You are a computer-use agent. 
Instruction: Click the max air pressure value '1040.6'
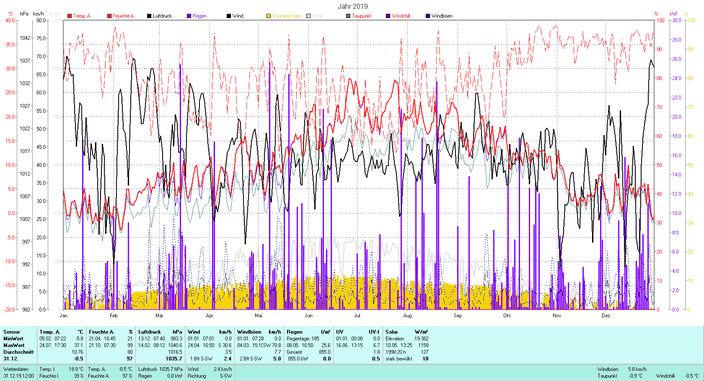176,346
